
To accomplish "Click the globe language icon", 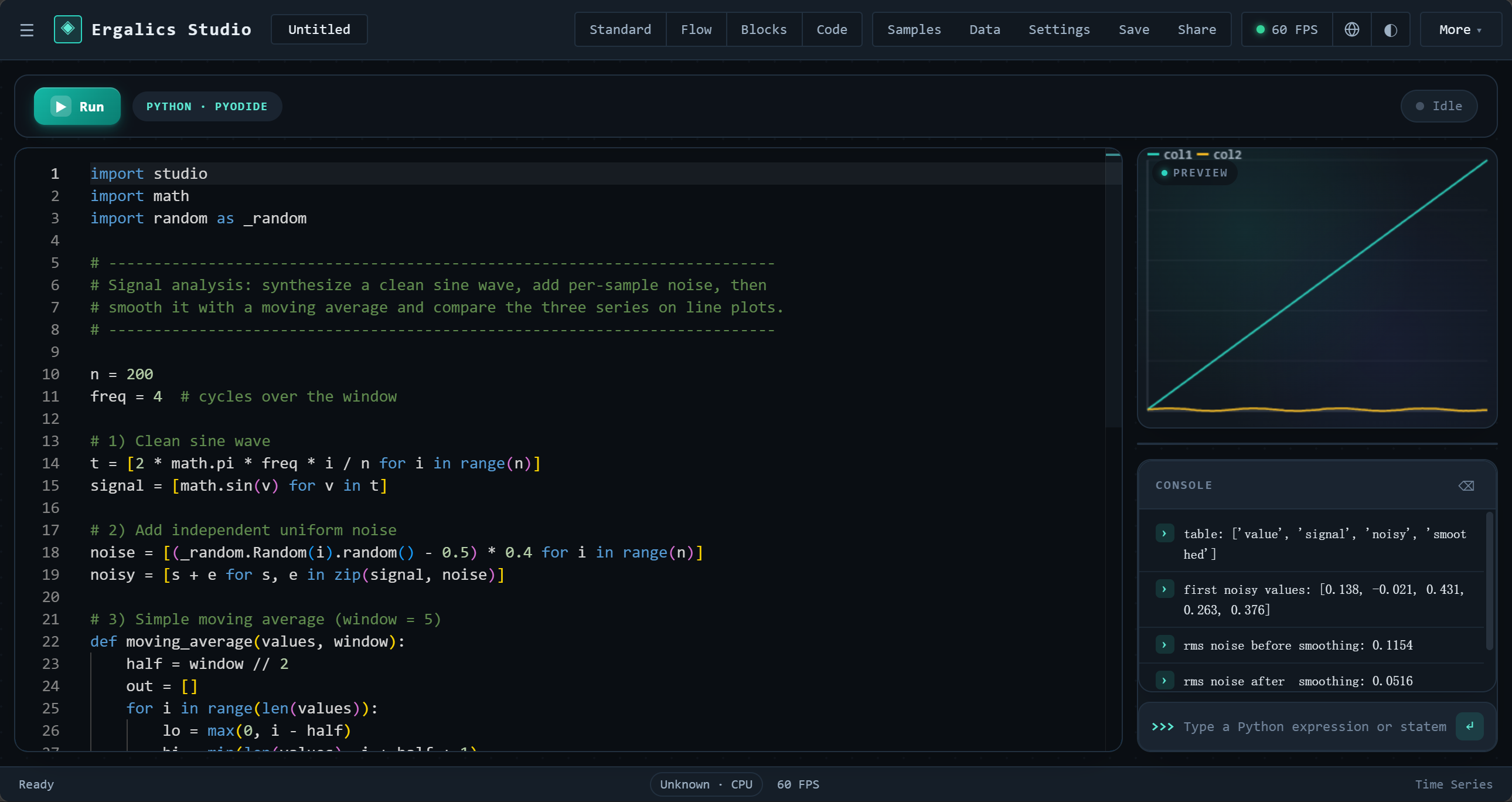I will point(1352,29).
